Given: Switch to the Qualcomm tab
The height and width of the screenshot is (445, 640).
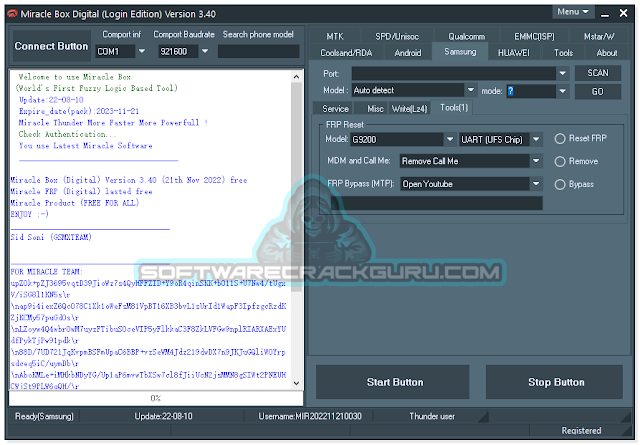Looking at the screenshot, I should [x=466, y=36].
